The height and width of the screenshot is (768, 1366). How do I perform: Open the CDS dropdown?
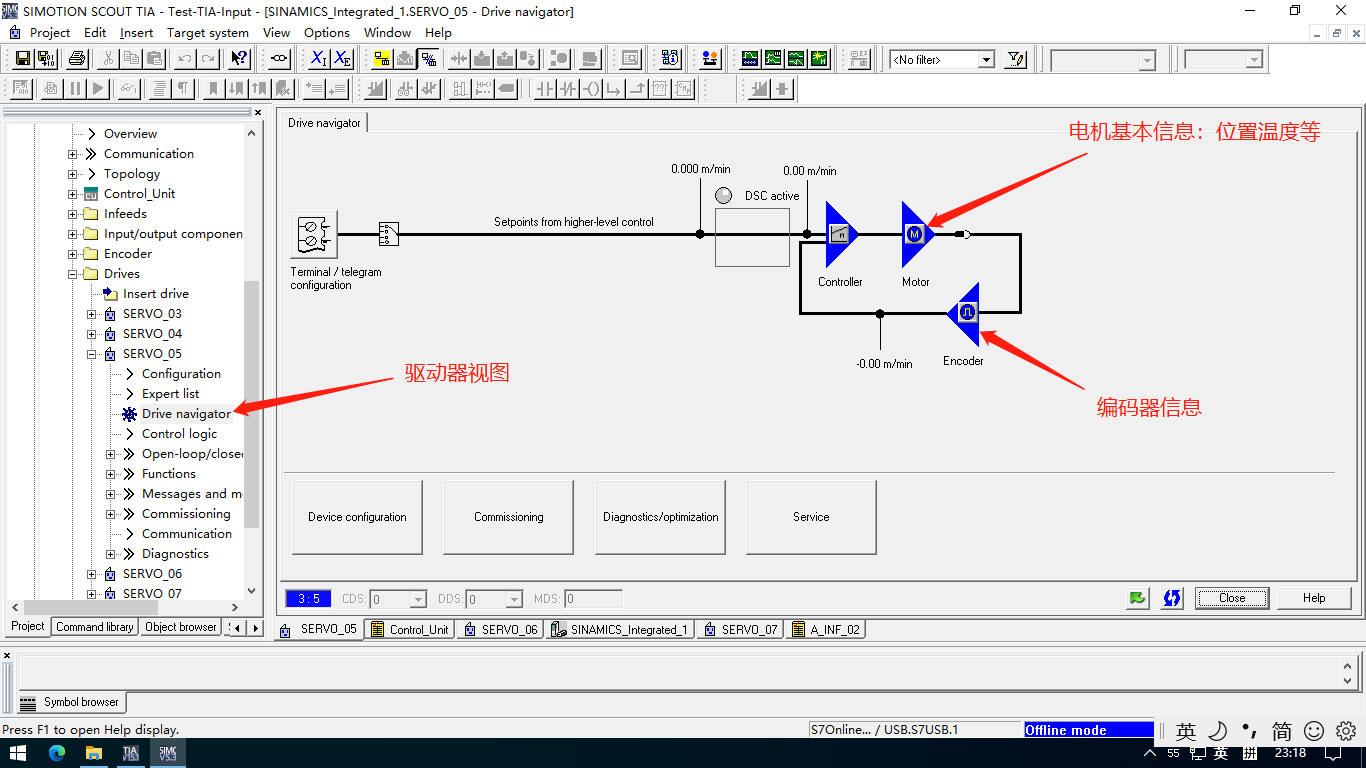coord(419,600)
